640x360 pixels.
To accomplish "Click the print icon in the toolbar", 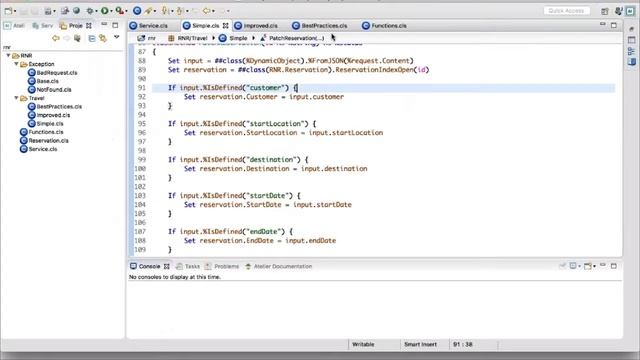I will (x=48, y=11).
